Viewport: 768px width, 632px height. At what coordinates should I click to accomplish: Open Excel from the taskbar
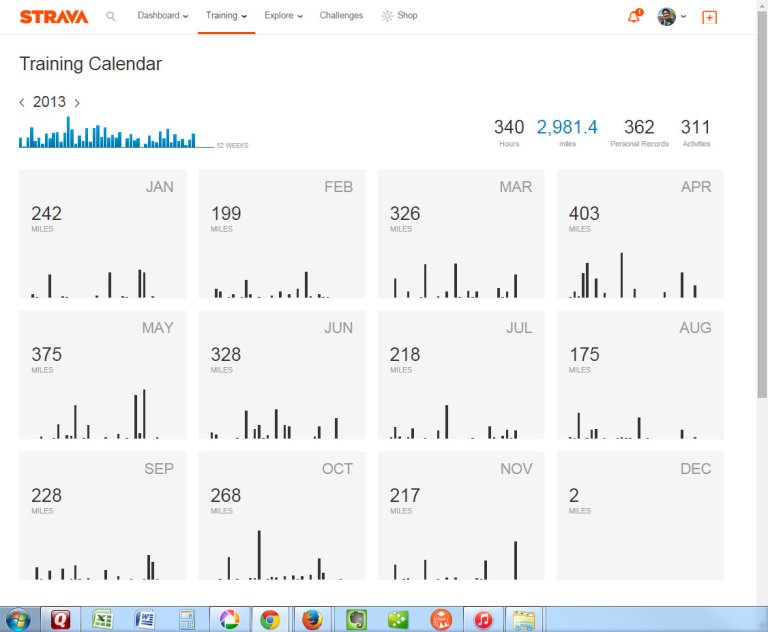(100, 619)
